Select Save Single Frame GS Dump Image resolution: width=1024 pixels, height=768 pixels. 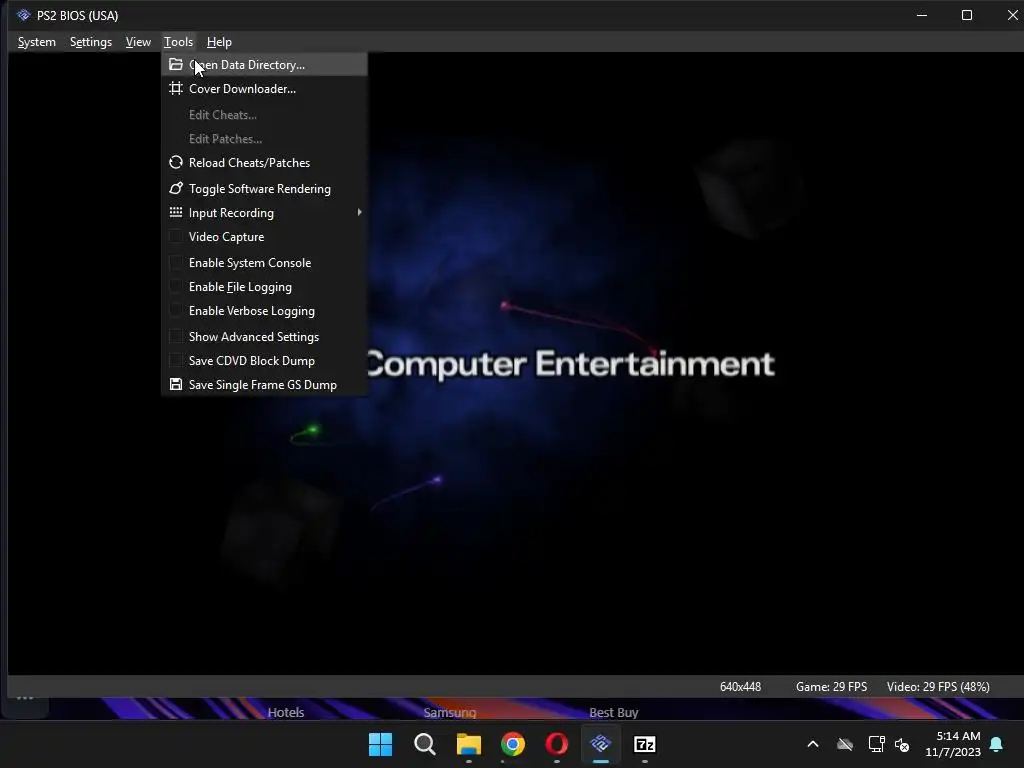tap(264, 385)
